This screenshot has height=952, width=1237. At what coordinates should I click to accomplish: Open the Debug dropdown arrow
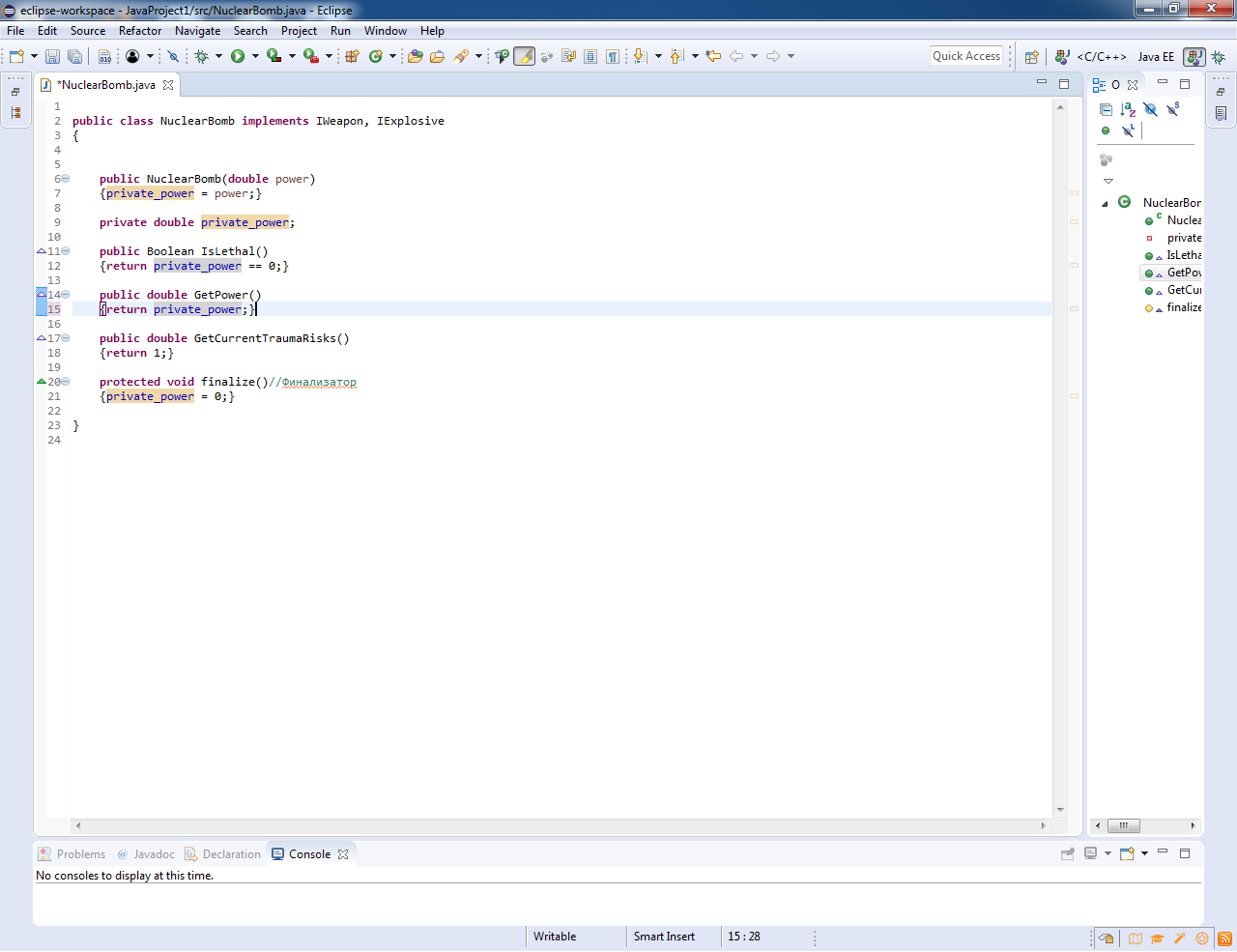tap(218, 56)
